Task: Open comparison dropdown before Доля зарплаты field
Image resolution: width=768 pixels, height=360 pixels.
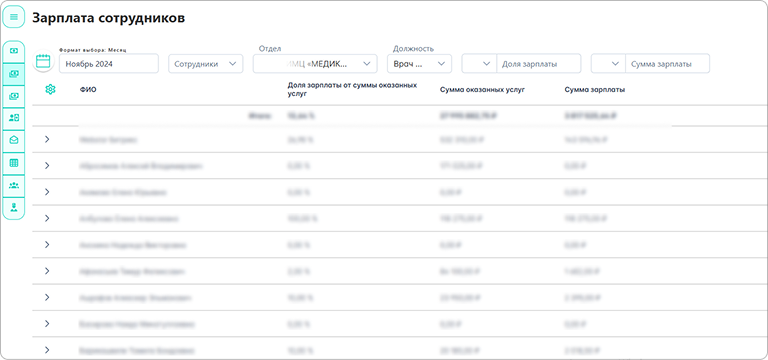Action: (x=479, y=64)
